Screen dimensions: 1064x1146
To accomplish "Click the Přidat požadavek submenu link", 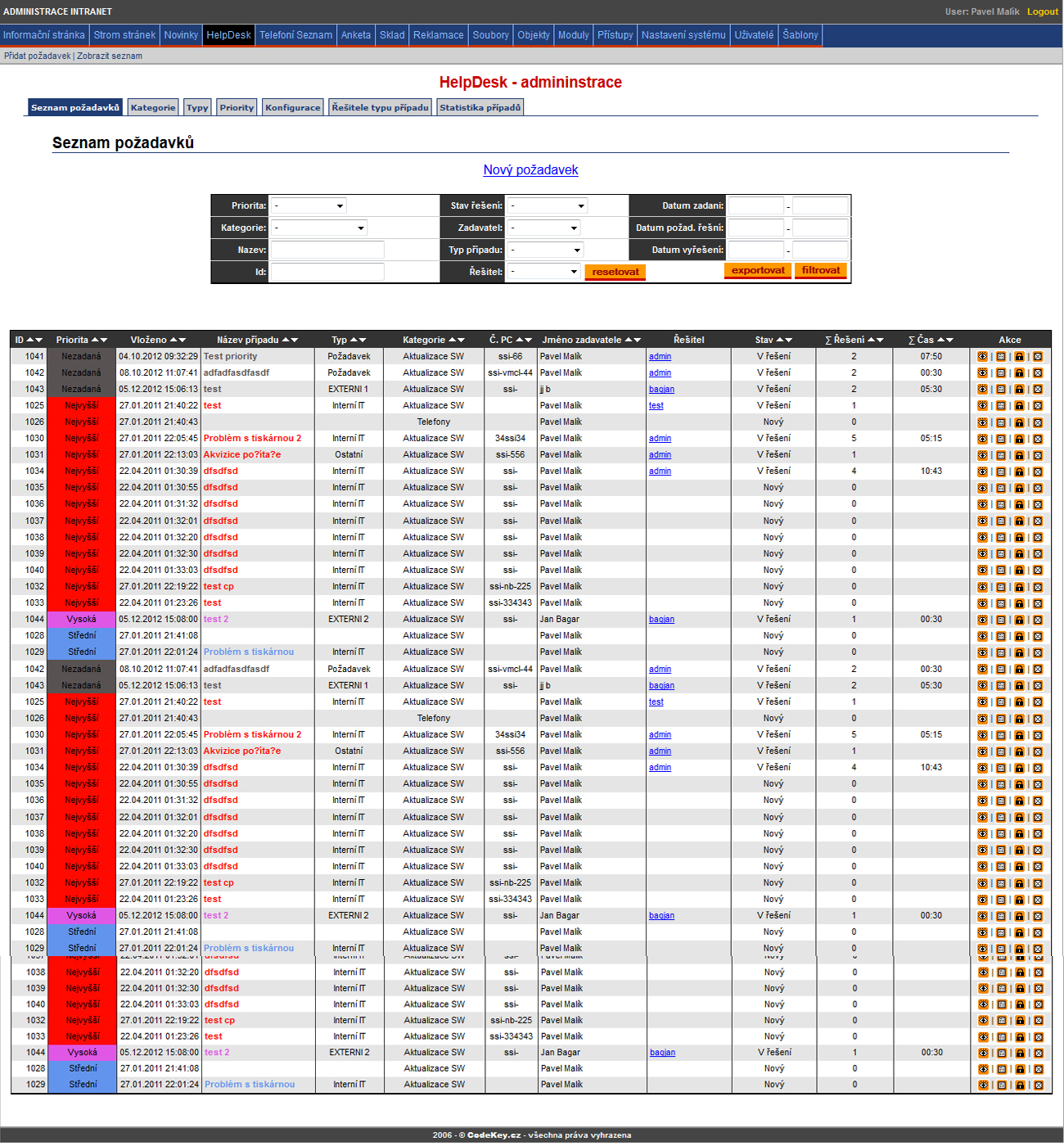I will coord(38,56).
